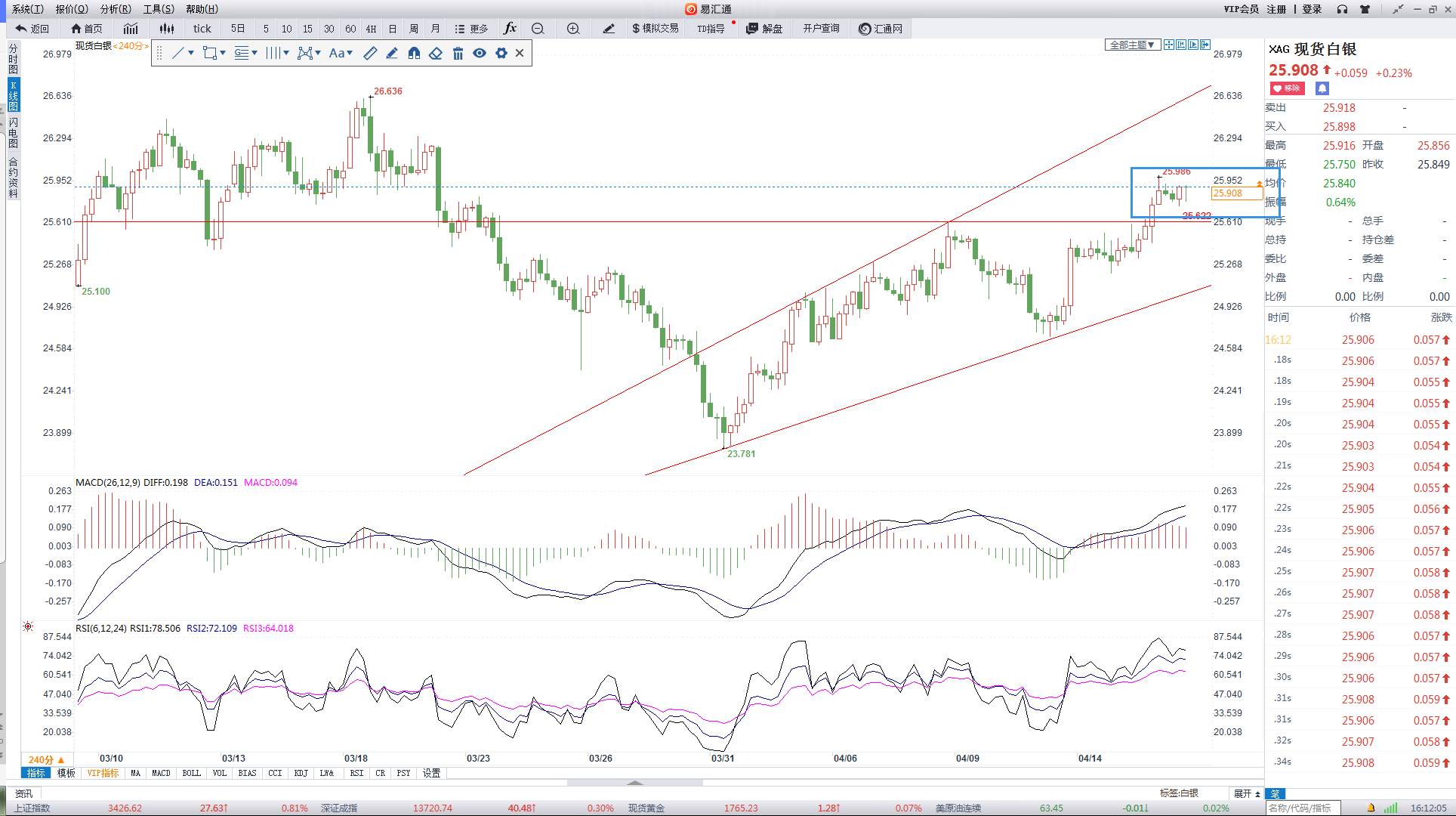The height and width of the screenshot is (816, 1456).
Task: Select the 周 weekly period
Action: coord(414,29)
